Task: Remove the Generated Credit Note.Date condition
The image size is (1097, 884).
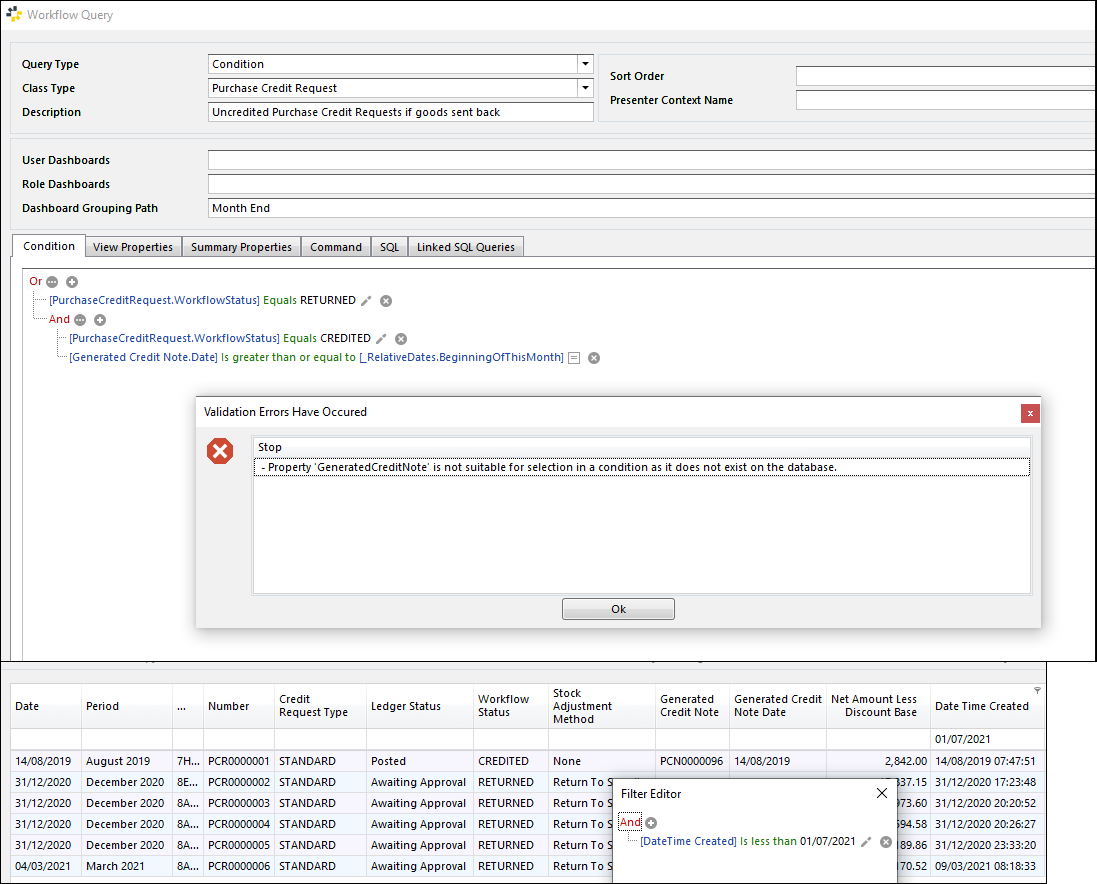Action: (594, 358)
